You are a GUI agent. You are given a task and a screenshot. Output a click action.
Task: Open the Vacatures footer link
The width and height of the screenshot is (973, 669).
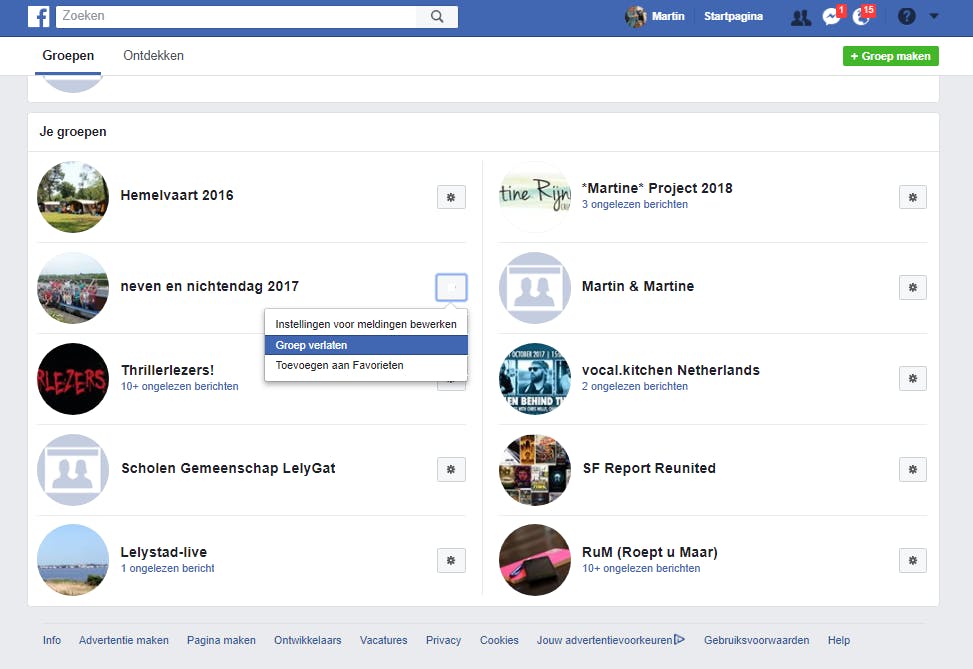click(383, 640)
